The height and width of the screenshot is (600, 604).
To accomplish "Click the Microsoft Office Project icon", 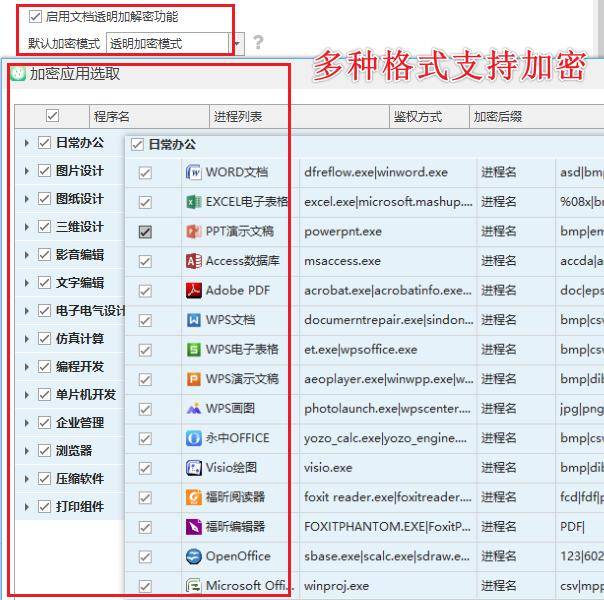I will tap(193, 586).
